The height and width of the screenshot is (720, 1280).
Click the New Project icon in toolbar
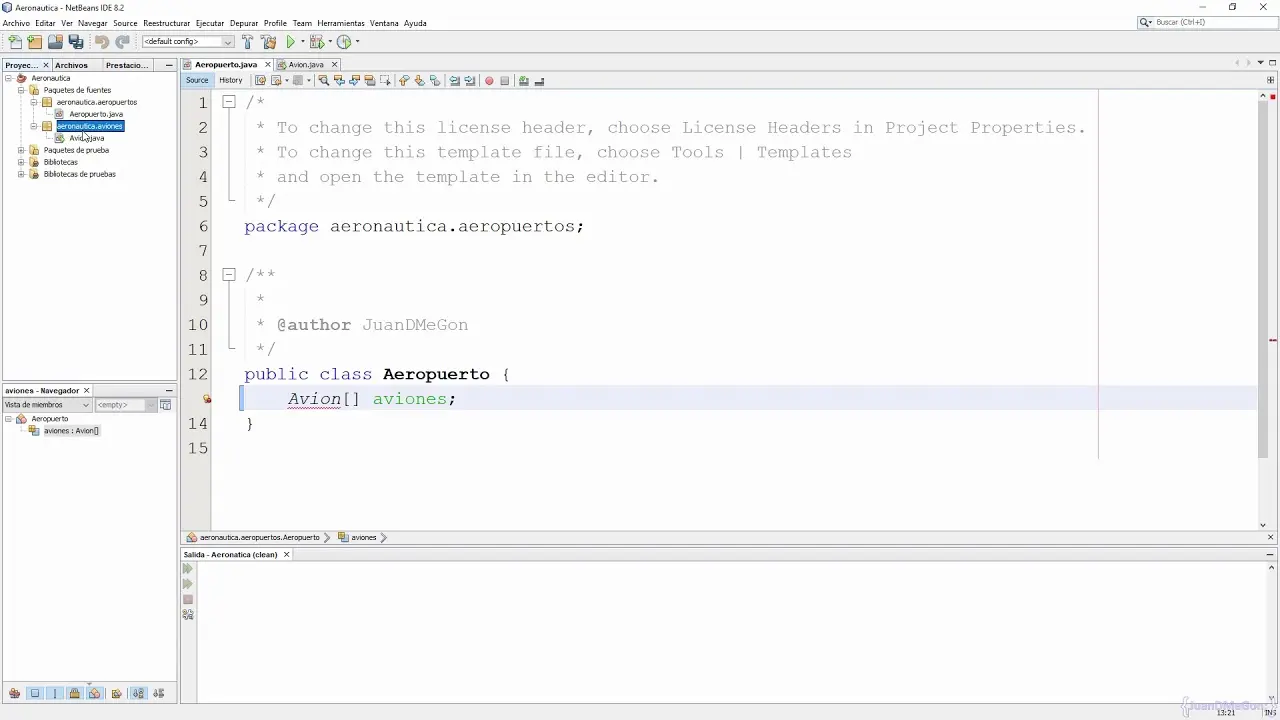(35, 42)
